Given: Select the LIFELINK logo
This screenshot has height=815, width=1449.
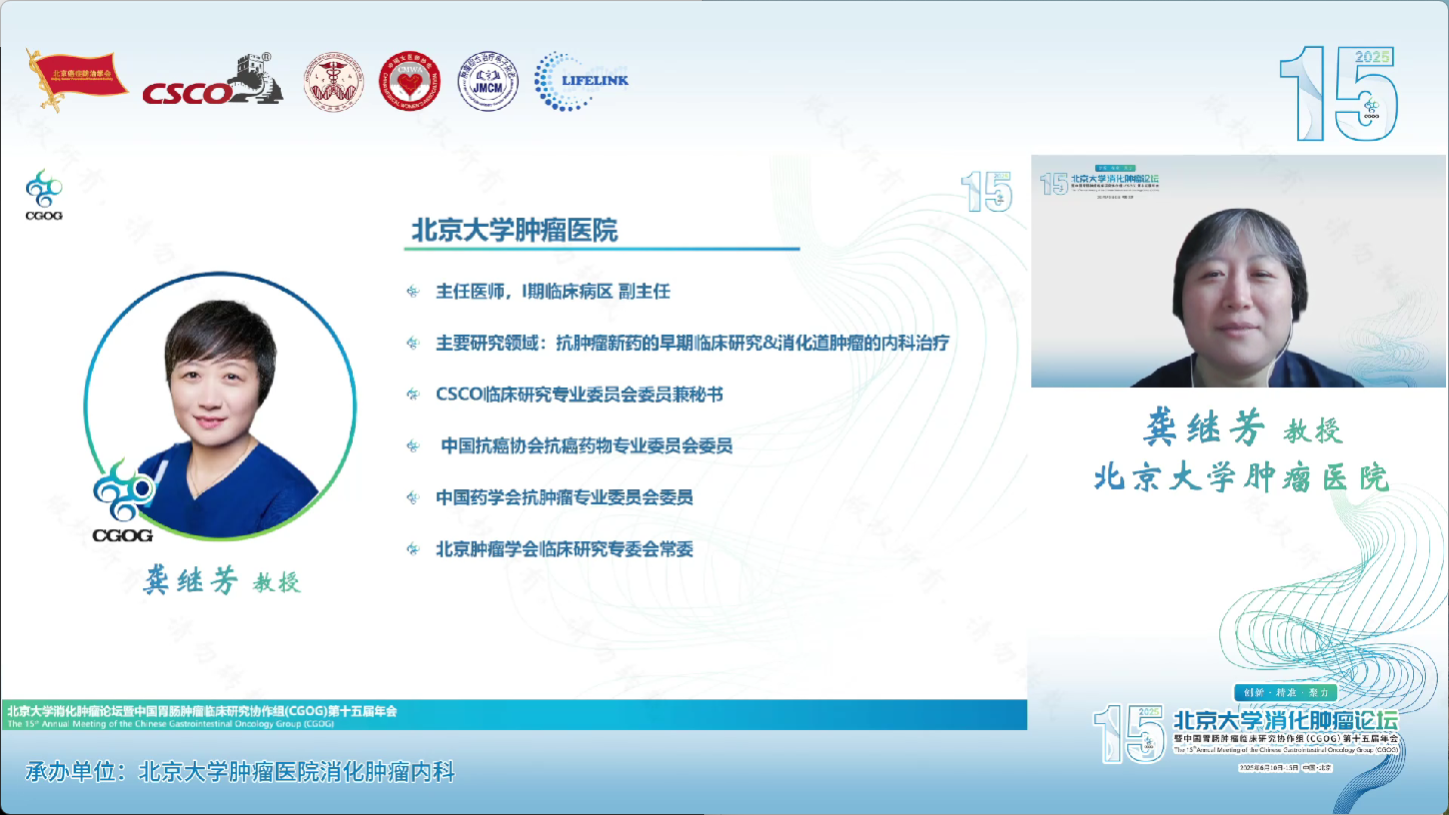Looking at the screenshot, I should click(581, 81).
